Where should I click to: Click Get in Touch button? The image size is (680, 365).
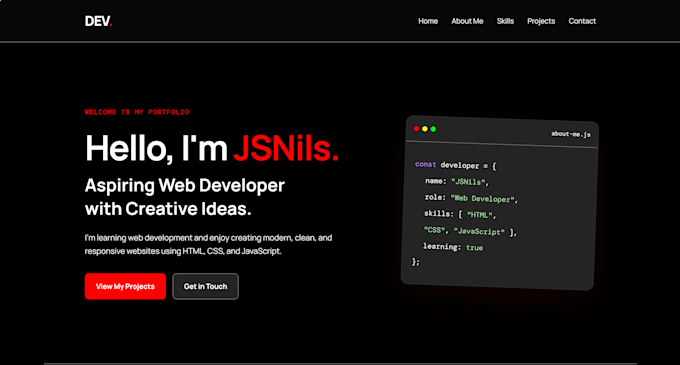click(206, 286)
